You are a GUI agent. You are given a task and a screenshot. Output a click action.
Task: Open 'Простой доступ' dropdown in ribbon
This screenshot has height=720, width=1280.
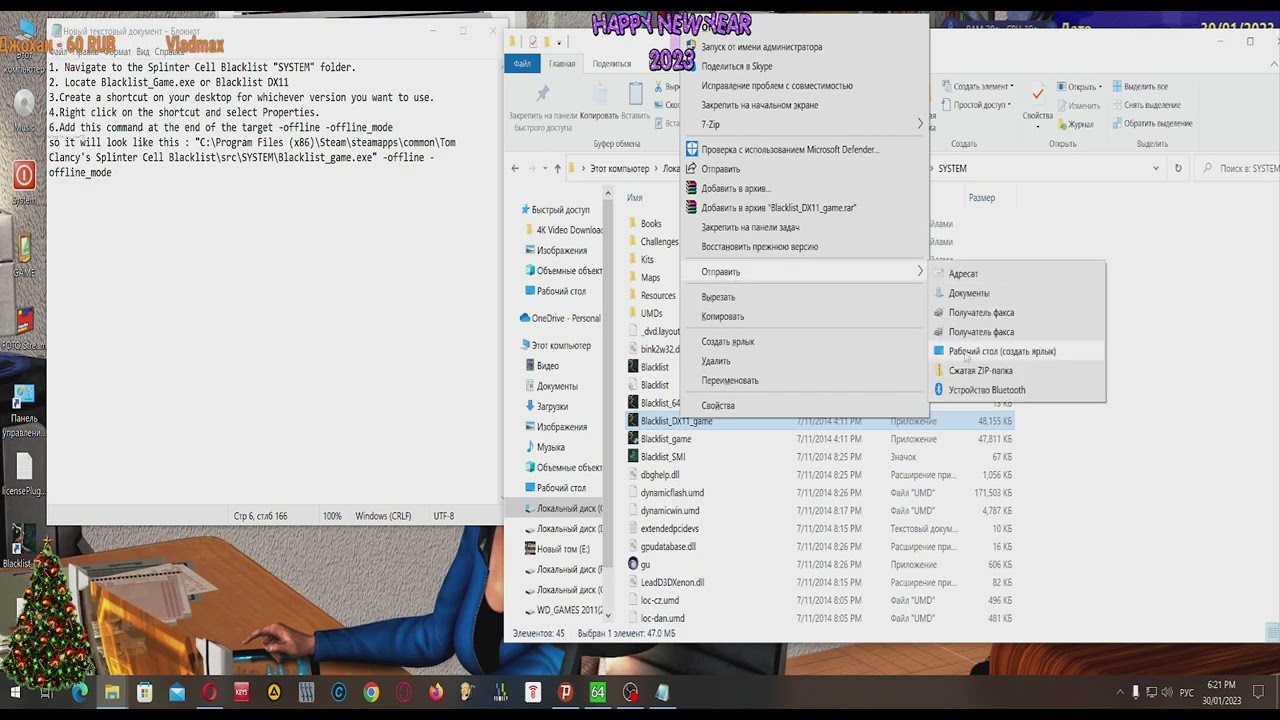(x=976, y=105)
